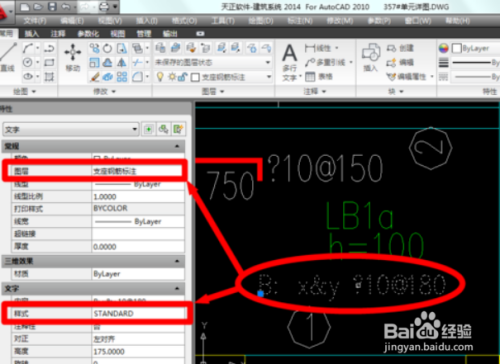Screen dimensions: 500x364
Task: Click the Create block (创建) button
Action: [400, 48]
